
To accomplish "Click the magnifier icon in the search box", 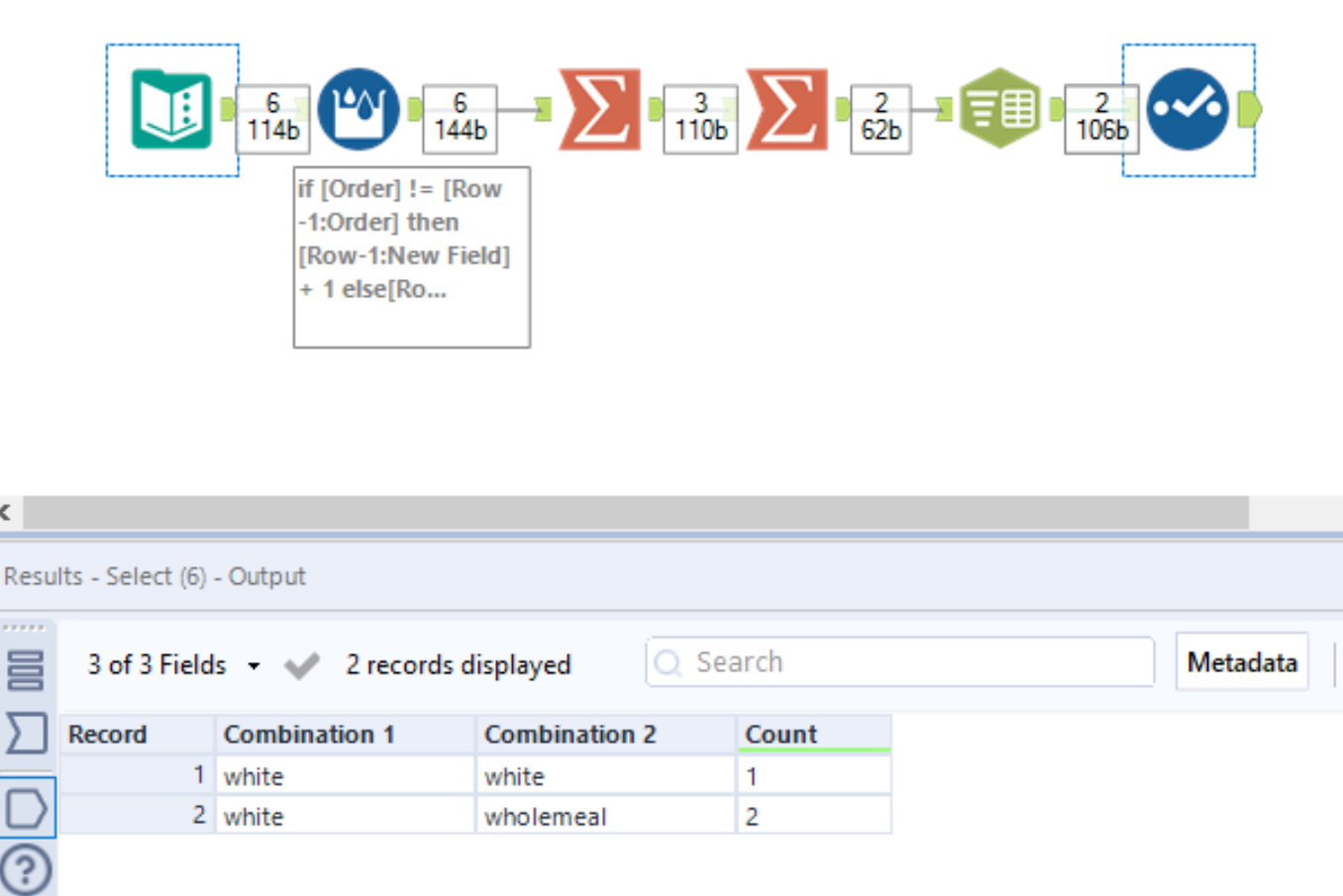I will (x=670, y=661).
